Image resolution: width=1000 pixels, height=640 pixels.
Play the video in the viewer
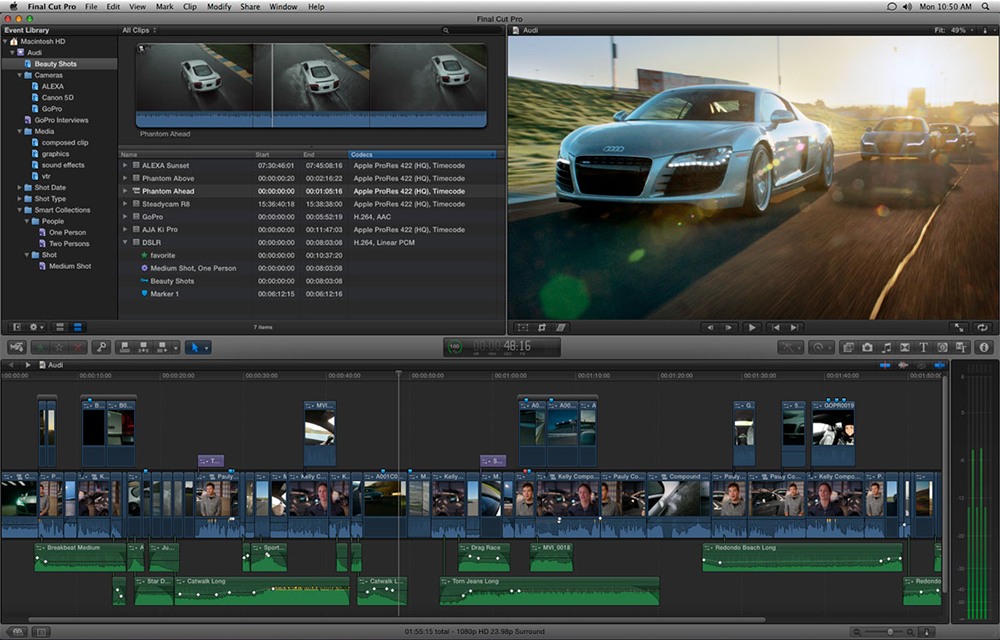pos(752,327)
